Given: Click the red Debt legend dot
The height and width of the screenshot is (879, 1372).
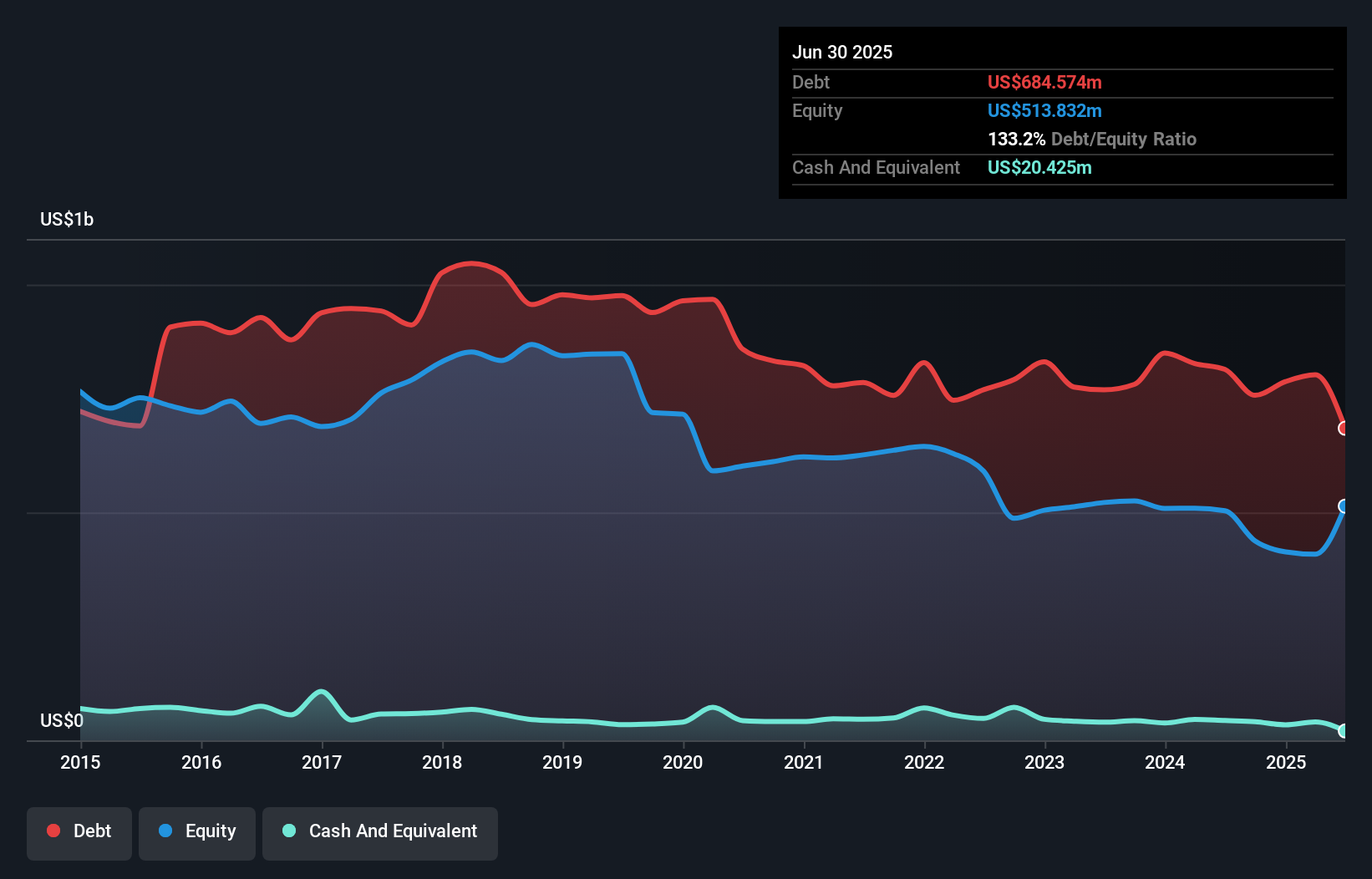Looking at the screenshot, I should click(52, 831).
